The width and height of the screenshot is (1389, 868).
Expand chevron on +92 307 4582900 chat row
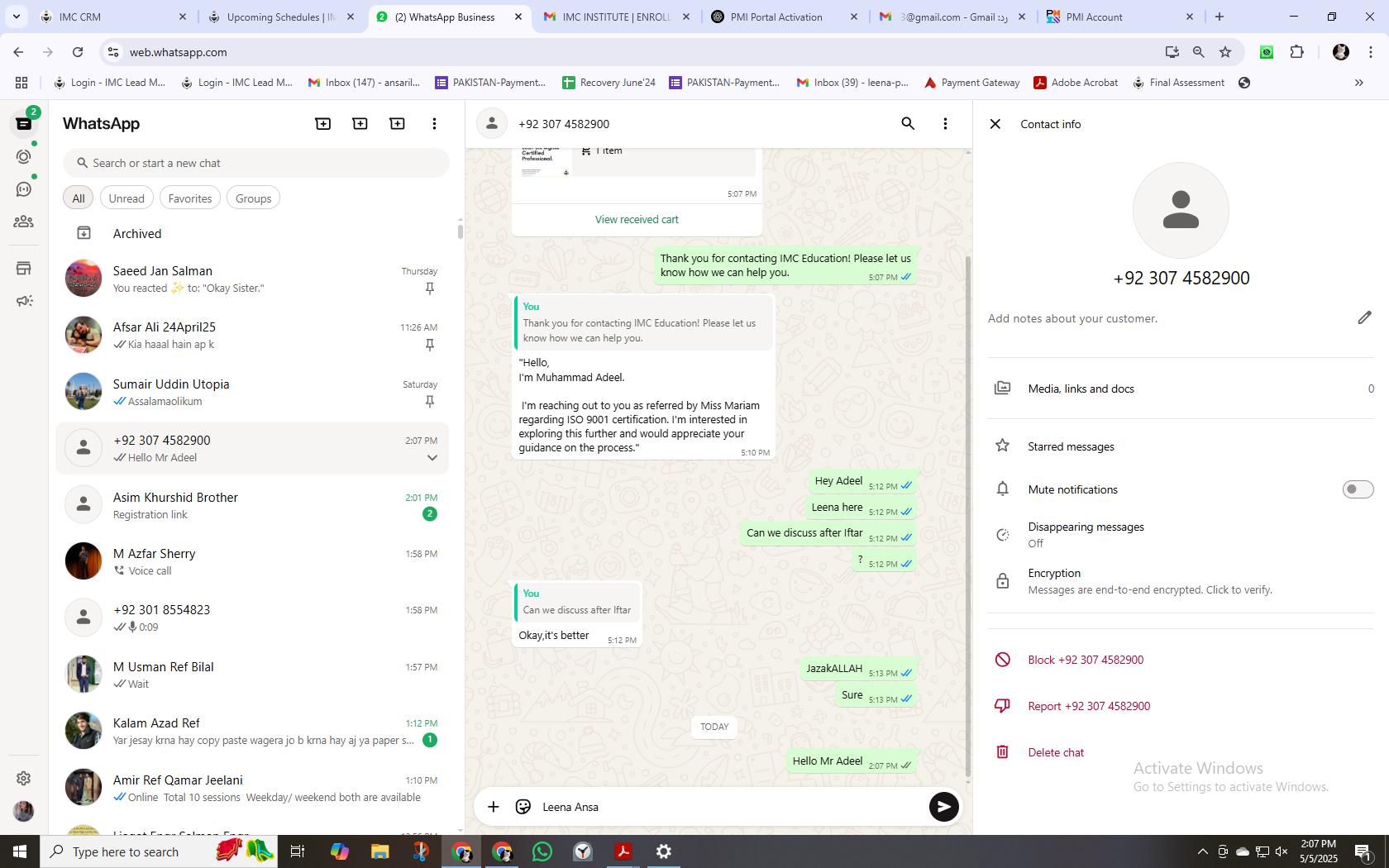pos(432,458)
